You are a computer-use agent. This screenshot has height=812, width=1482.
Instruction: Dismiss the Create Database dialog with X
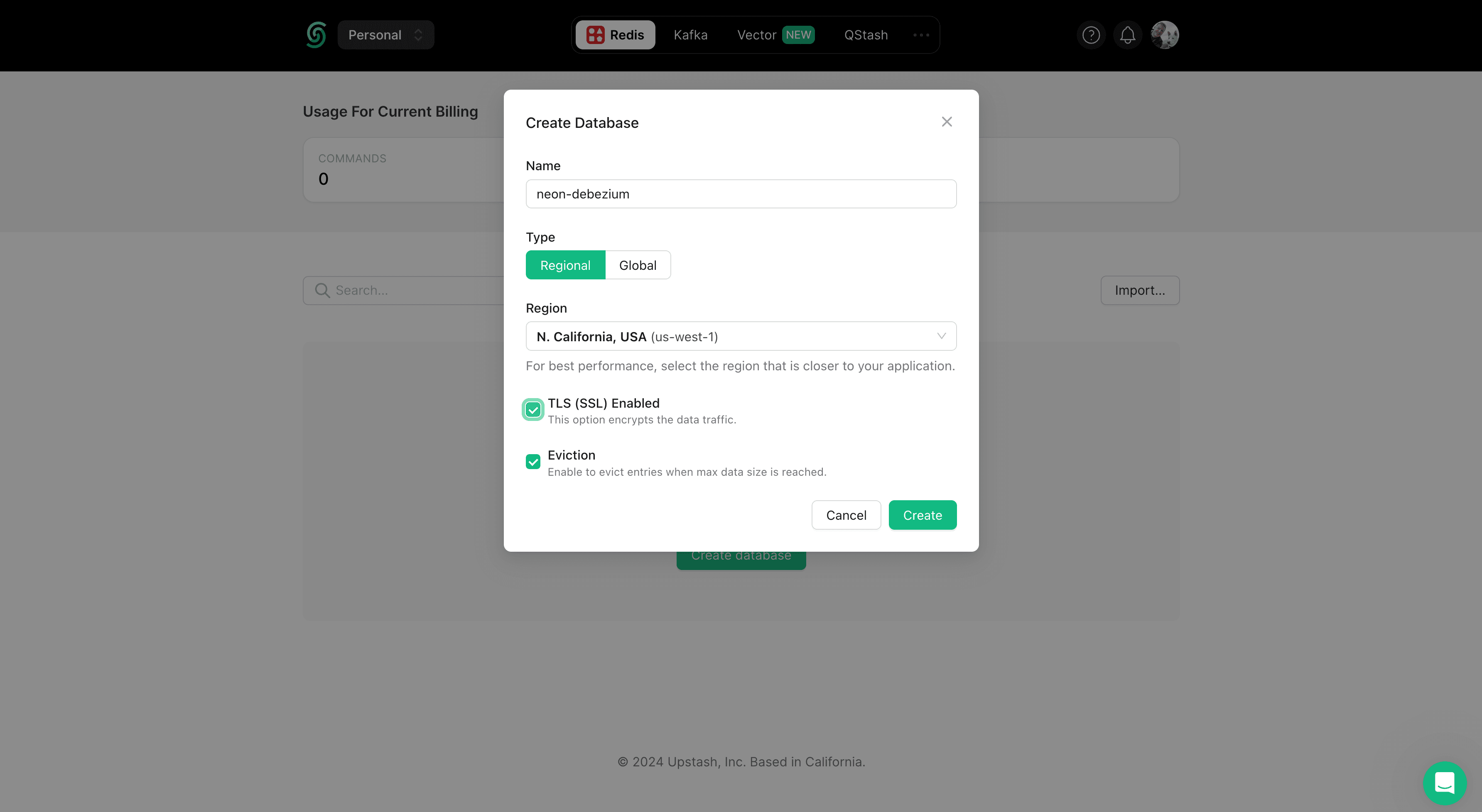[x=946, y=121]
